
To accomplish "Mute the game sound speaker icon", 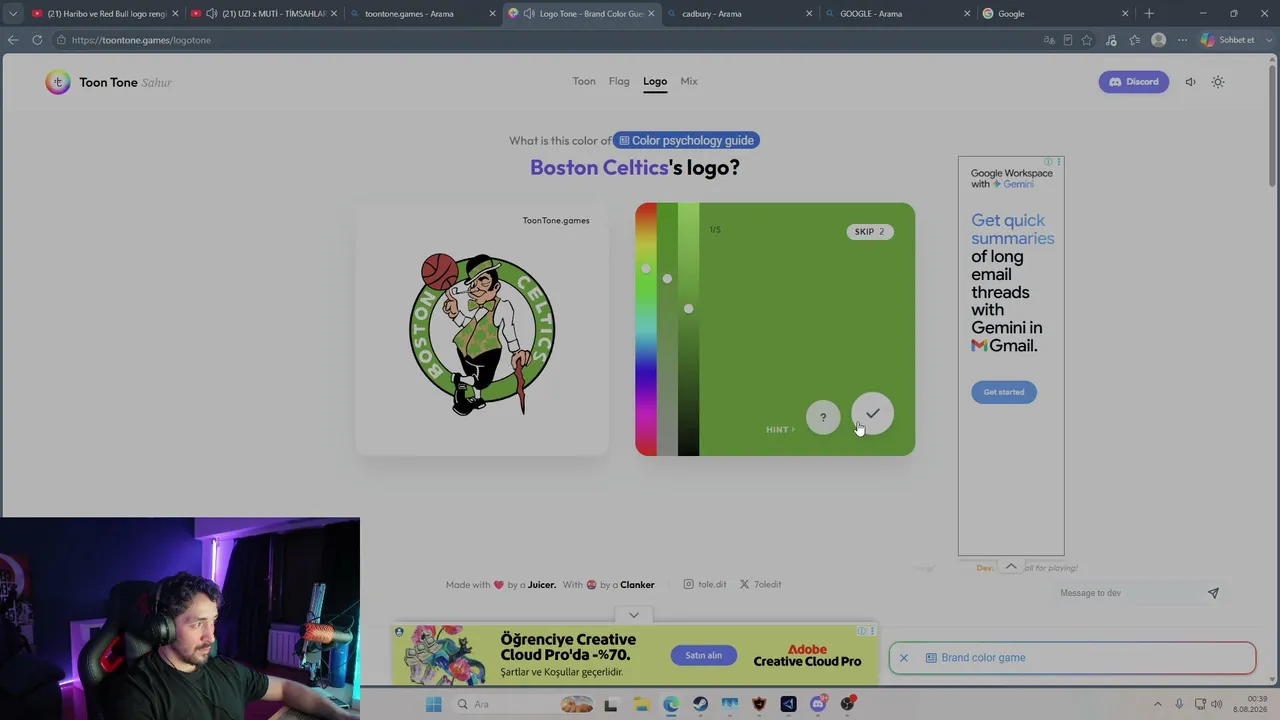I will (x=1190, y=82).
